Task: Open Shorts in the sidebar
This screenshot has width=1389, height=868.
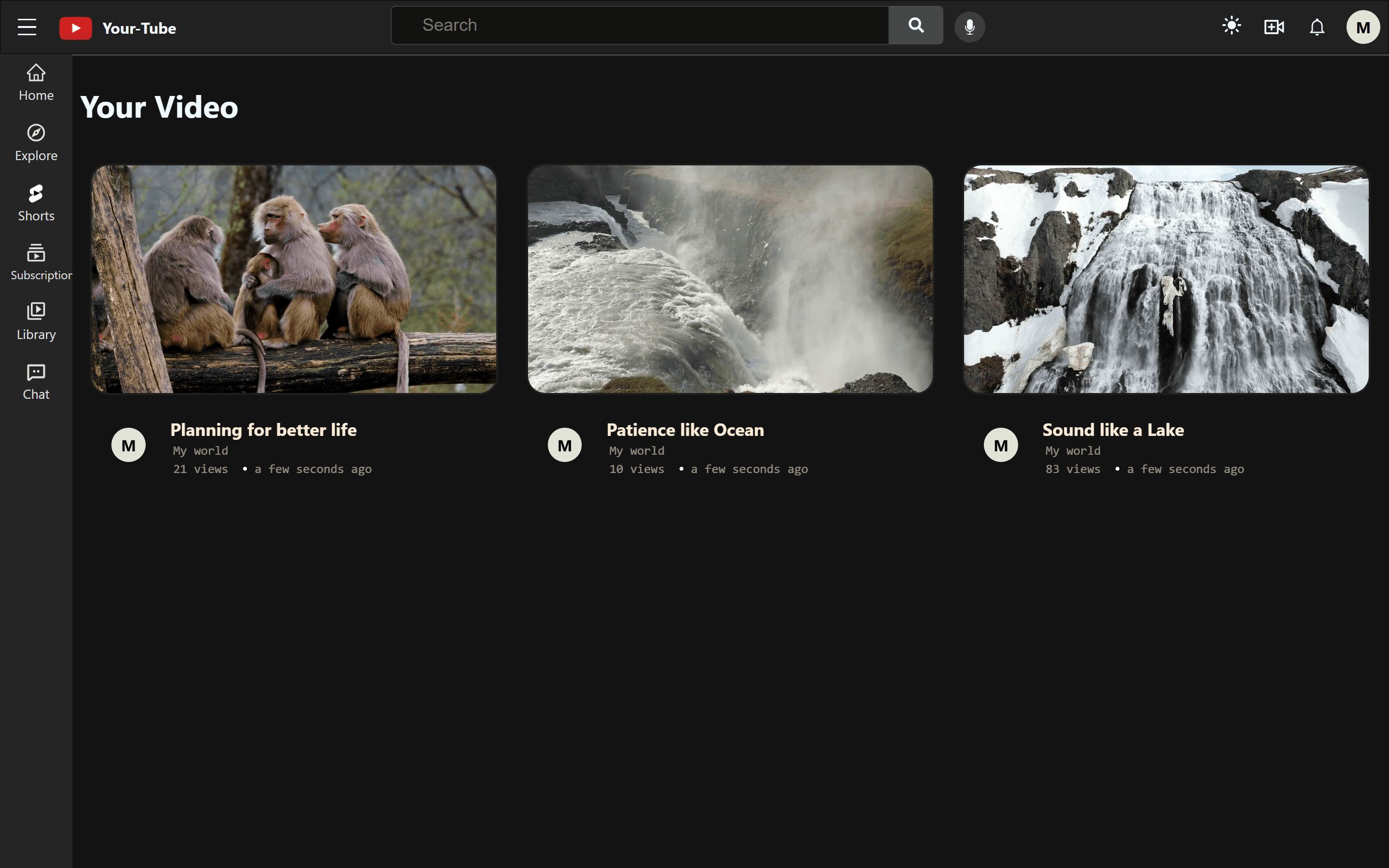Action: [x=36, y=203]
